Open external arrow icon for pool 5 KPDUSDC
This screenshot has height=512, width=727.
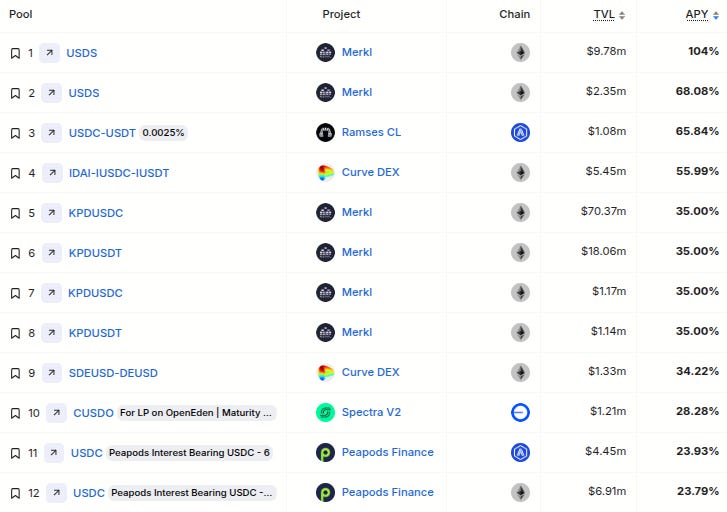tap(52, 212)
